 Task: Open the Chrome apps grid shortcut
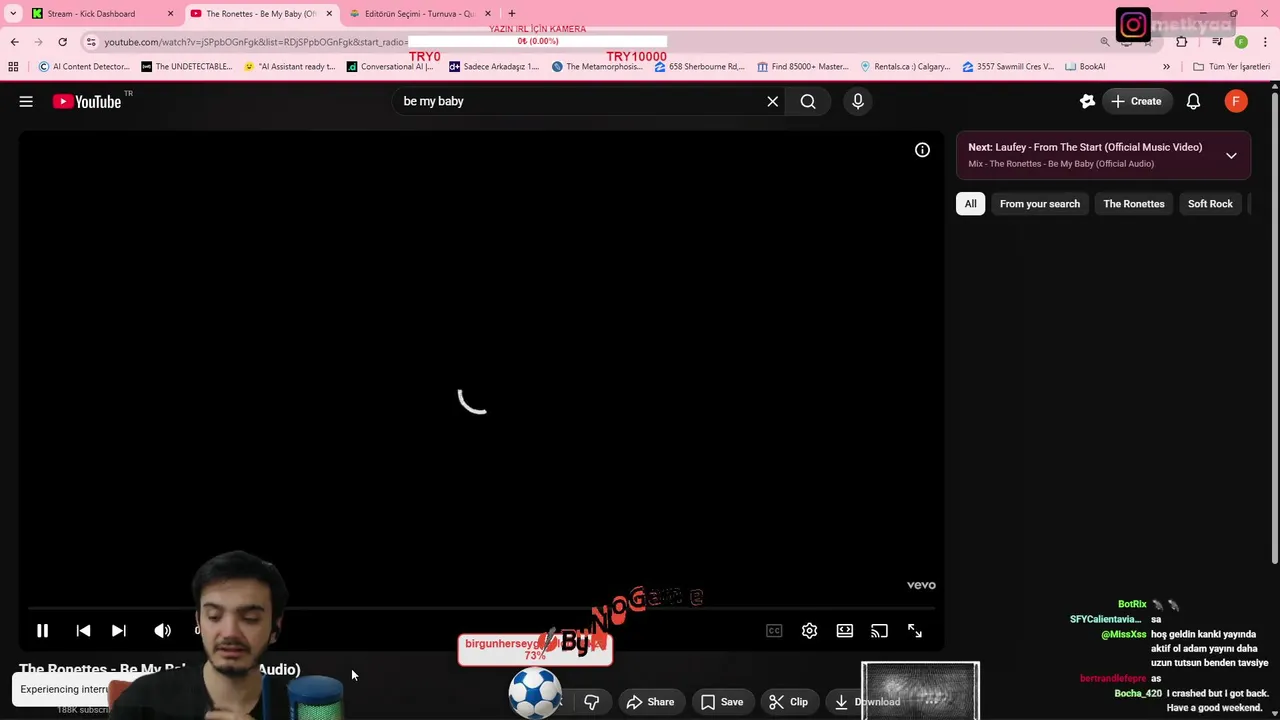coord(13,67)
